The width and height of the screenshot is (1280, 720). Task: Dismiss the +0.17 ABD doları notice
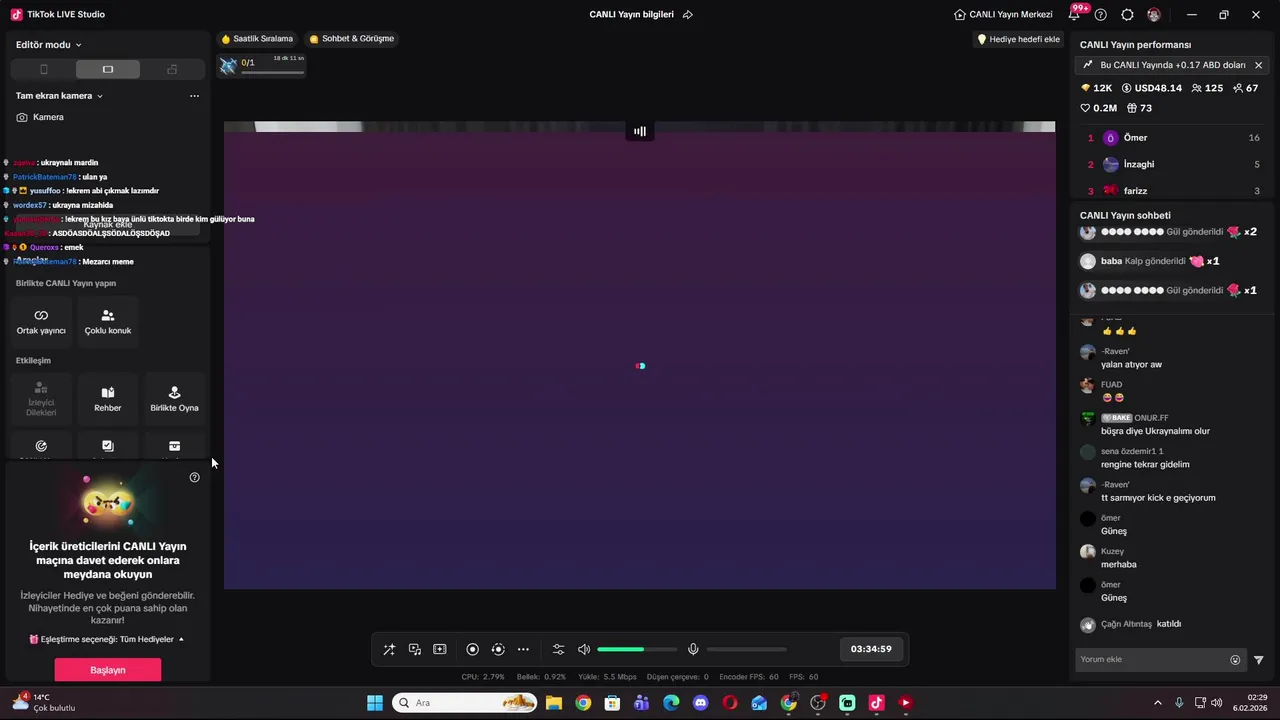1258,65
